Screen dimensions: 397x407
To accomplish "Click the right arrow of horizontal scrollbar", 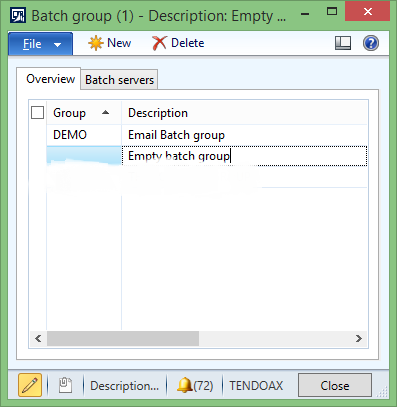I will click(x=359, y=339).
